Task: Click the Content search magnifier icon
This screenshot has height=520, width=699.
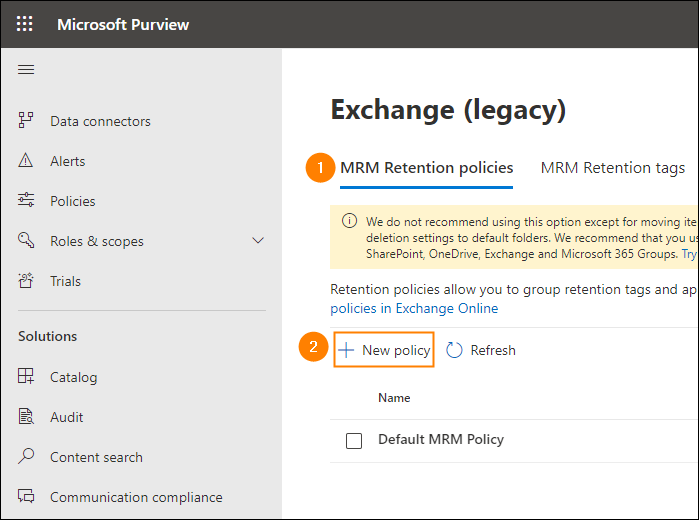Action: point(26,456)
